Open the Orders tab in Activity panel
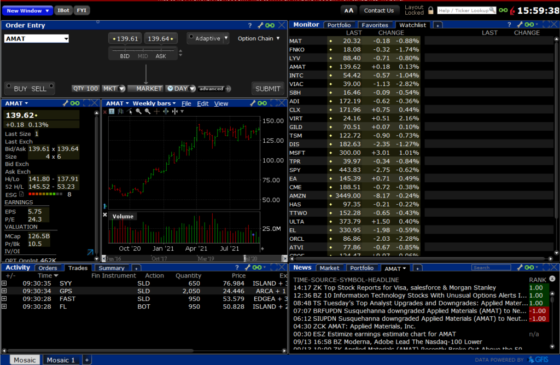This screenshot has height=365, width=560. 48,268
